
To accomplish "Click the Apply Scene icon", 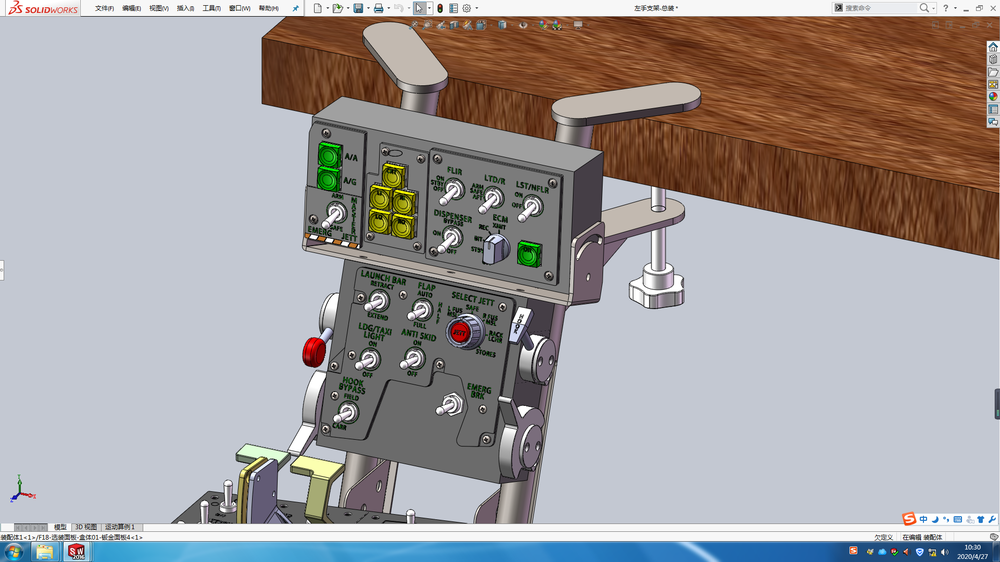I will pyautogui.click(x=557, y=25).
